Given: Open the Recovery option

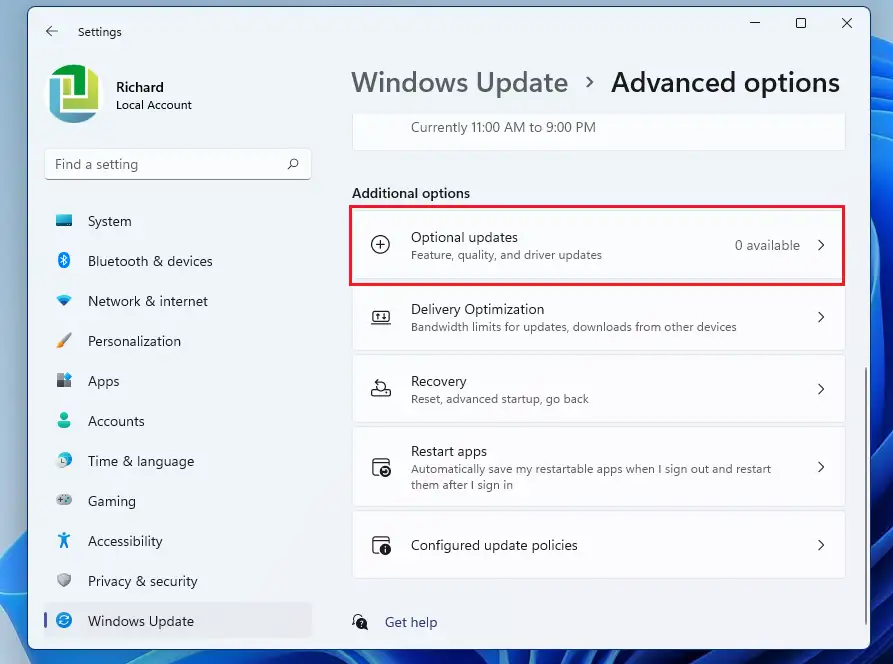Looking at the screenshot, I should coord(599,389).
